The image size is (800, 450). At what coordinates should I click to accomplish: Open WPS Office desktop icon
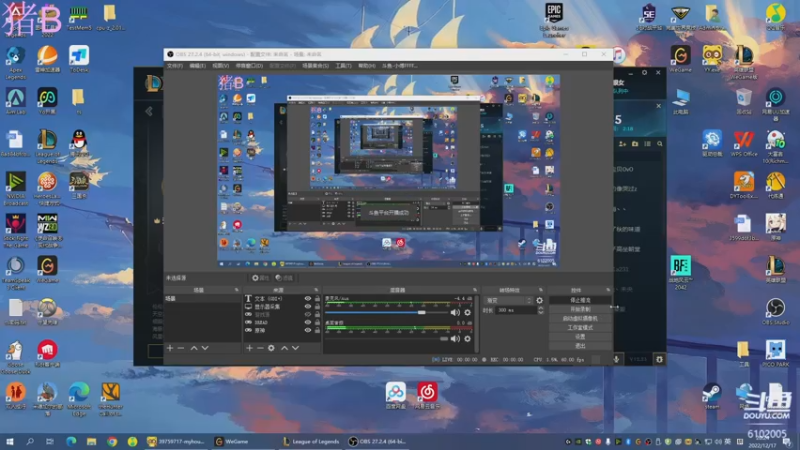(743, 143)
